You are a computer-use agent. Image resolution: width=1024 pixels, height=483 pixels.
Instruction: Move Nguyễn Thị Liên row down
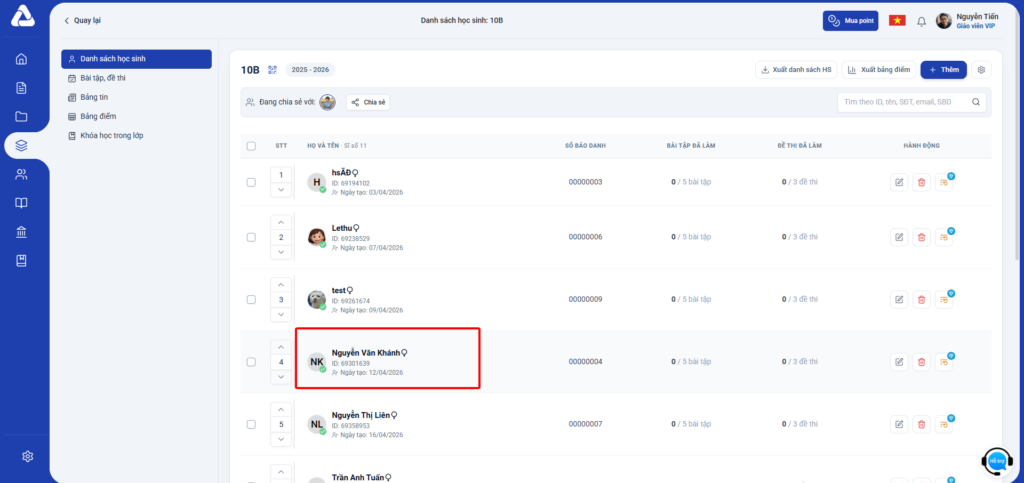pos(281,439)
